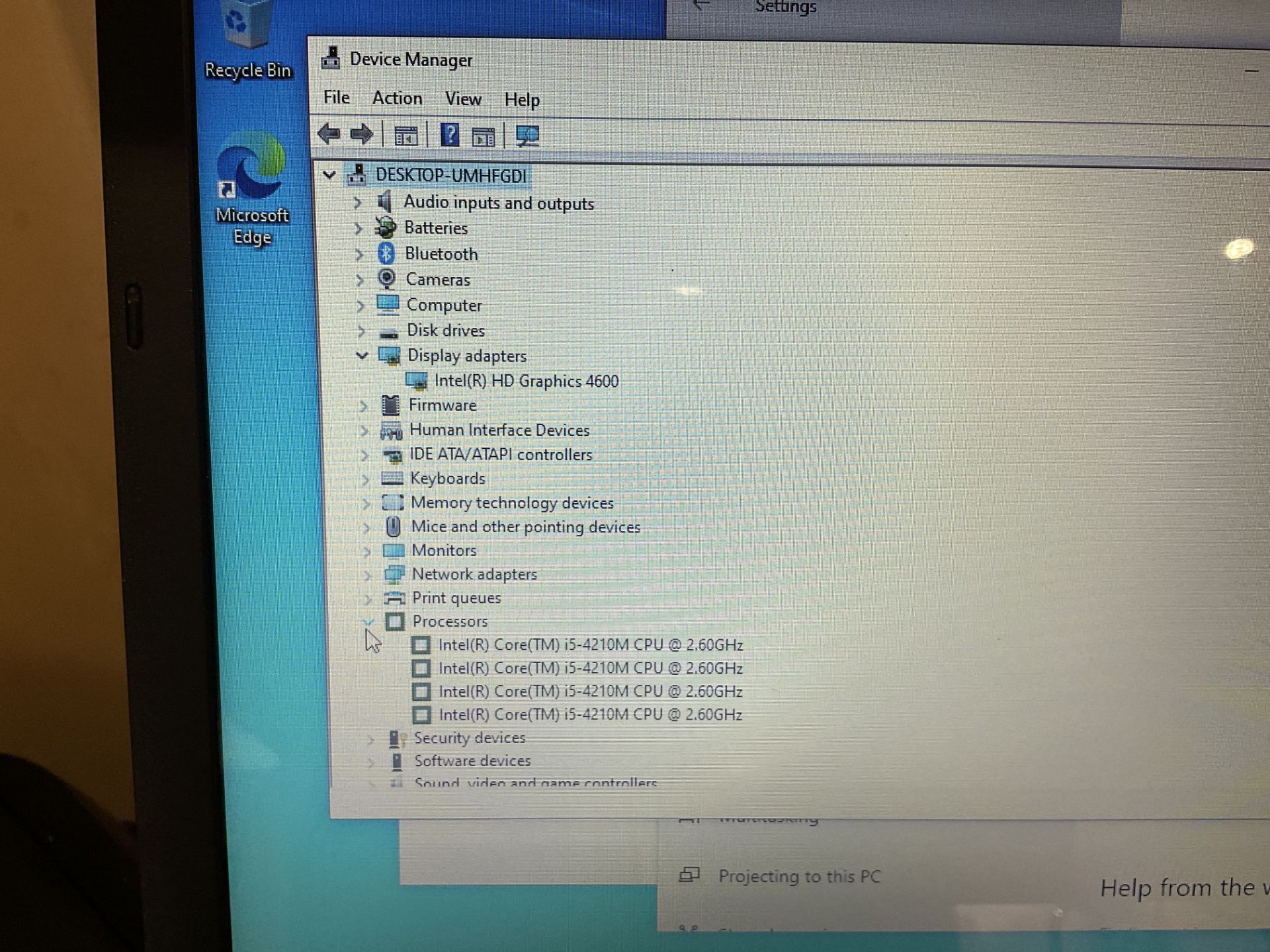Collapse the Processors node

pyautogui.click(x=368, y=621)
